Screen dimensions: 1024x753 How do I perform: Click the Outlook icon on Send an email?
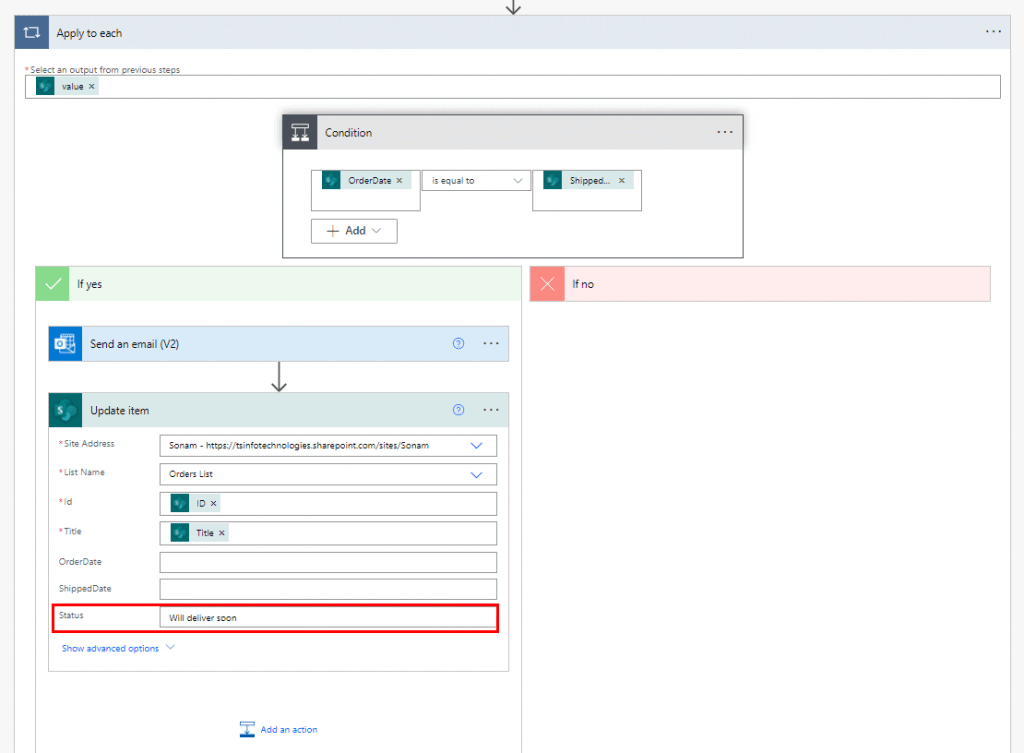point(65,344)
